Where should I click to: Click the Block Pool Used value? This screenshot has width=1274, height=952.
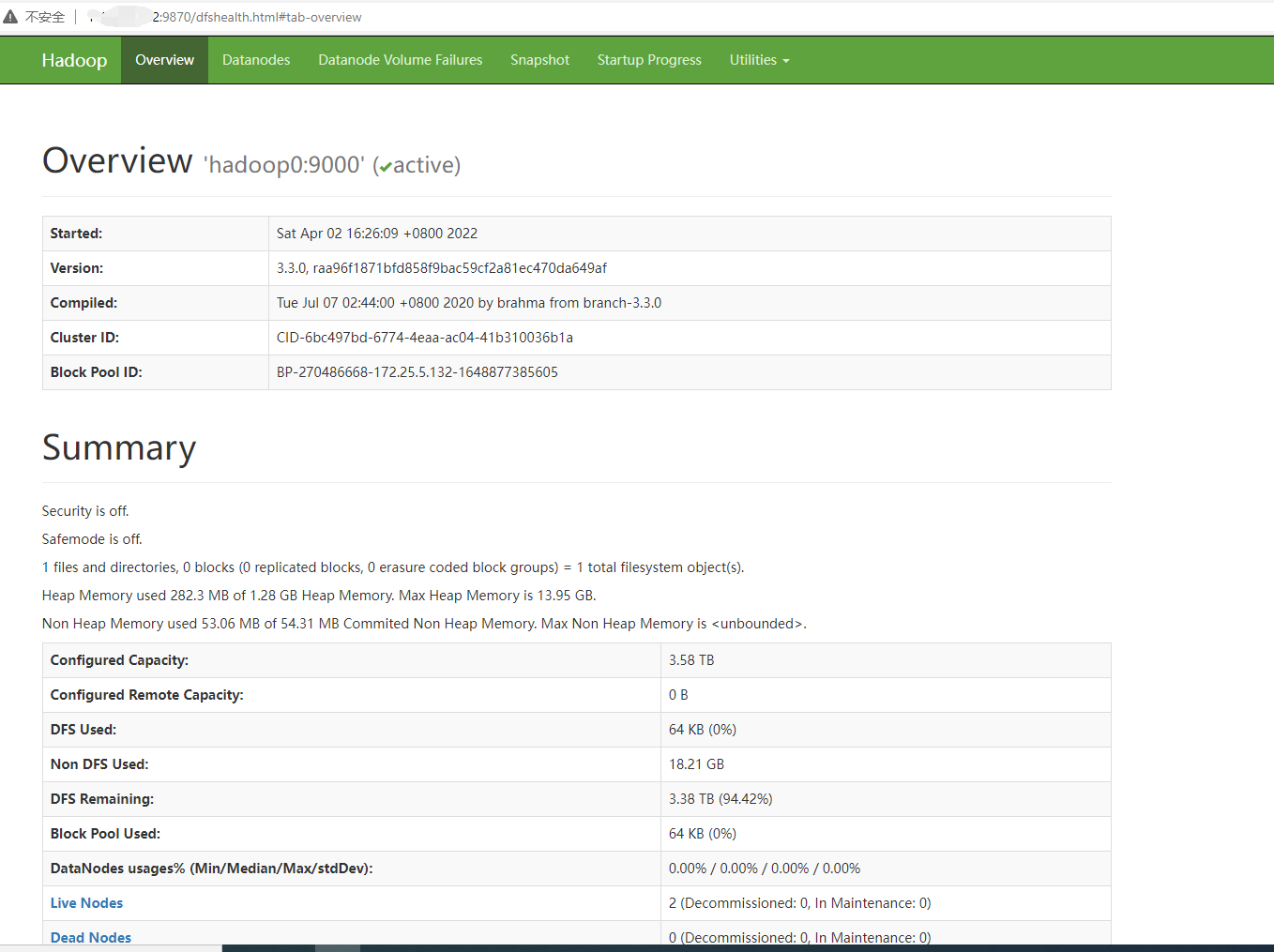(x=703, y=834)
